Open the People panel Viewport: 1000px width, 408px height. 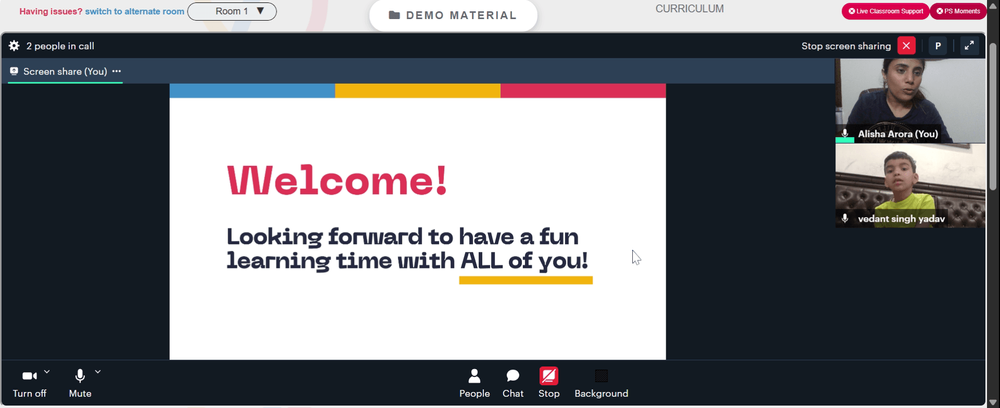(474, 383)
